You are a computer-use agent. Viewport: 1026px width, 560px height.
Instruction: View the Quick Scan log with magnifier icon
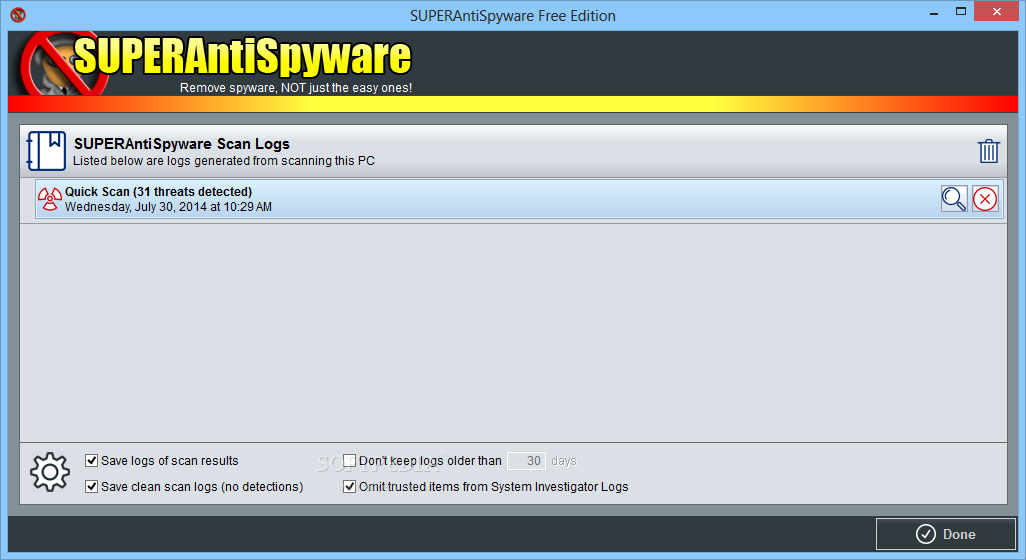954,199
